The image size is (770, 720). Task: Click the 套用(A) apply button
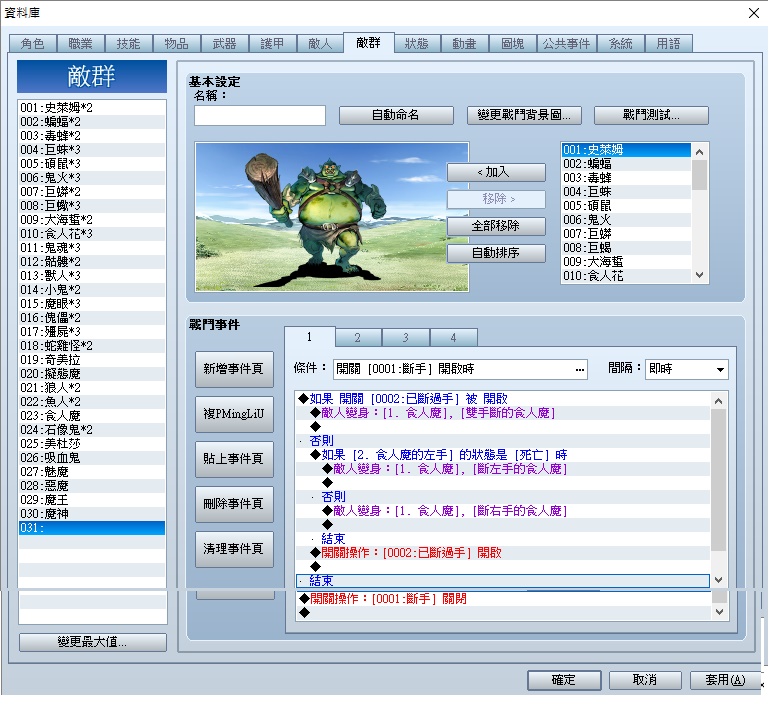[x=725, y=680]
